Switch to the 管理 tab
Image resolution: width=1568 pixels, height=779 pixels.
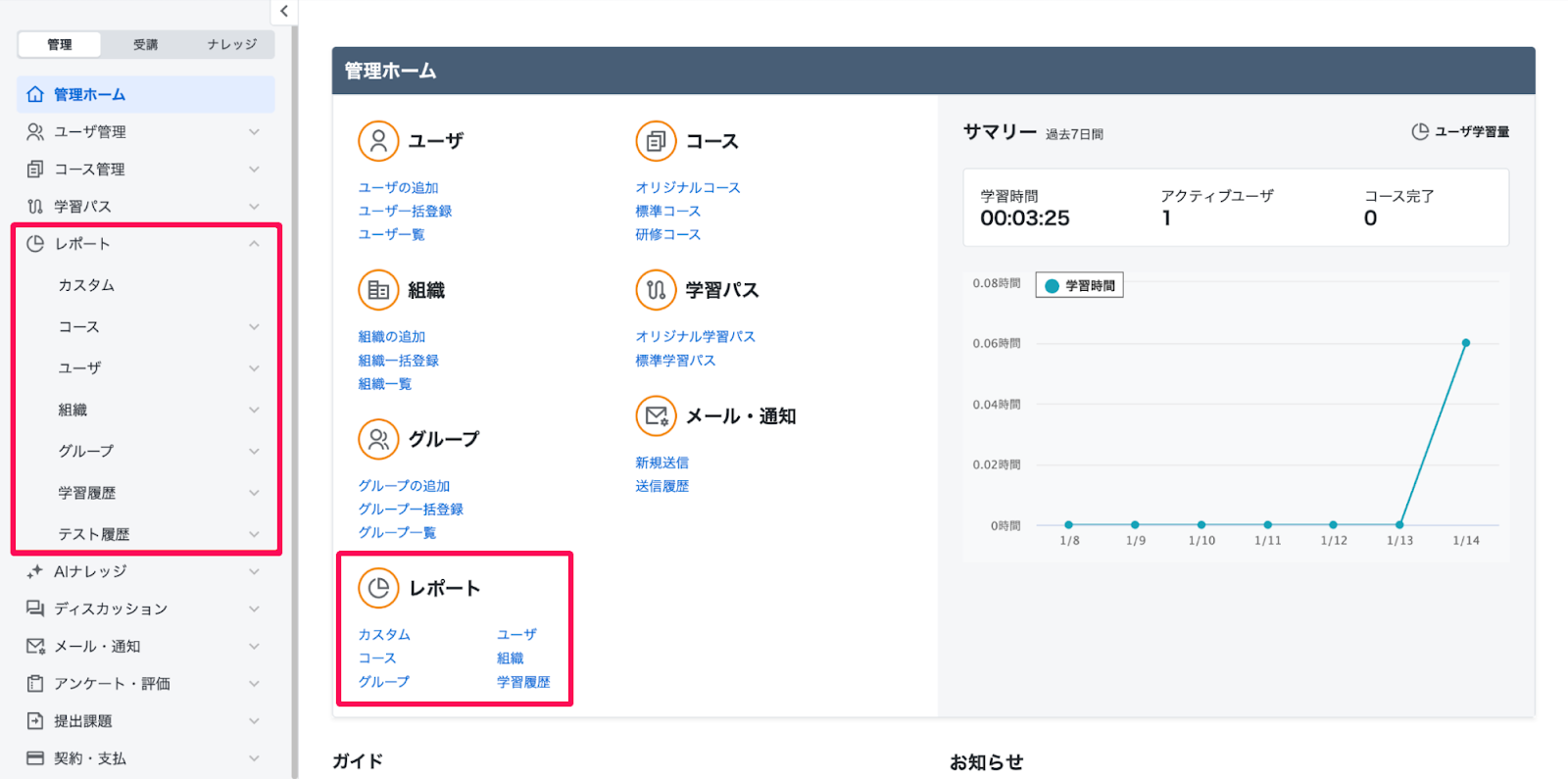click(60, 44)
